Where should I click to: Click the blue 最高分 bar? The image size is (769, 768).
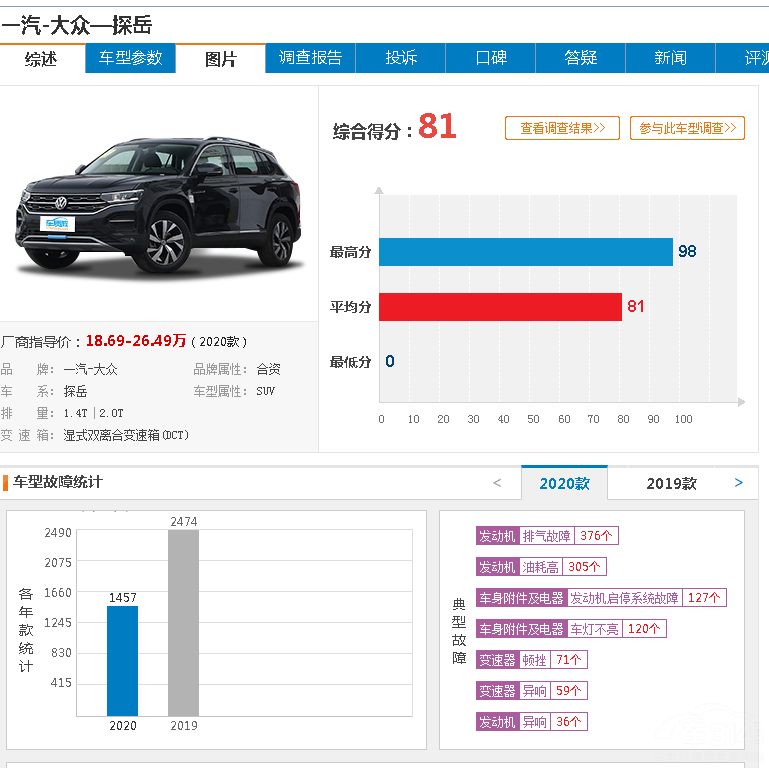[526, 252]
